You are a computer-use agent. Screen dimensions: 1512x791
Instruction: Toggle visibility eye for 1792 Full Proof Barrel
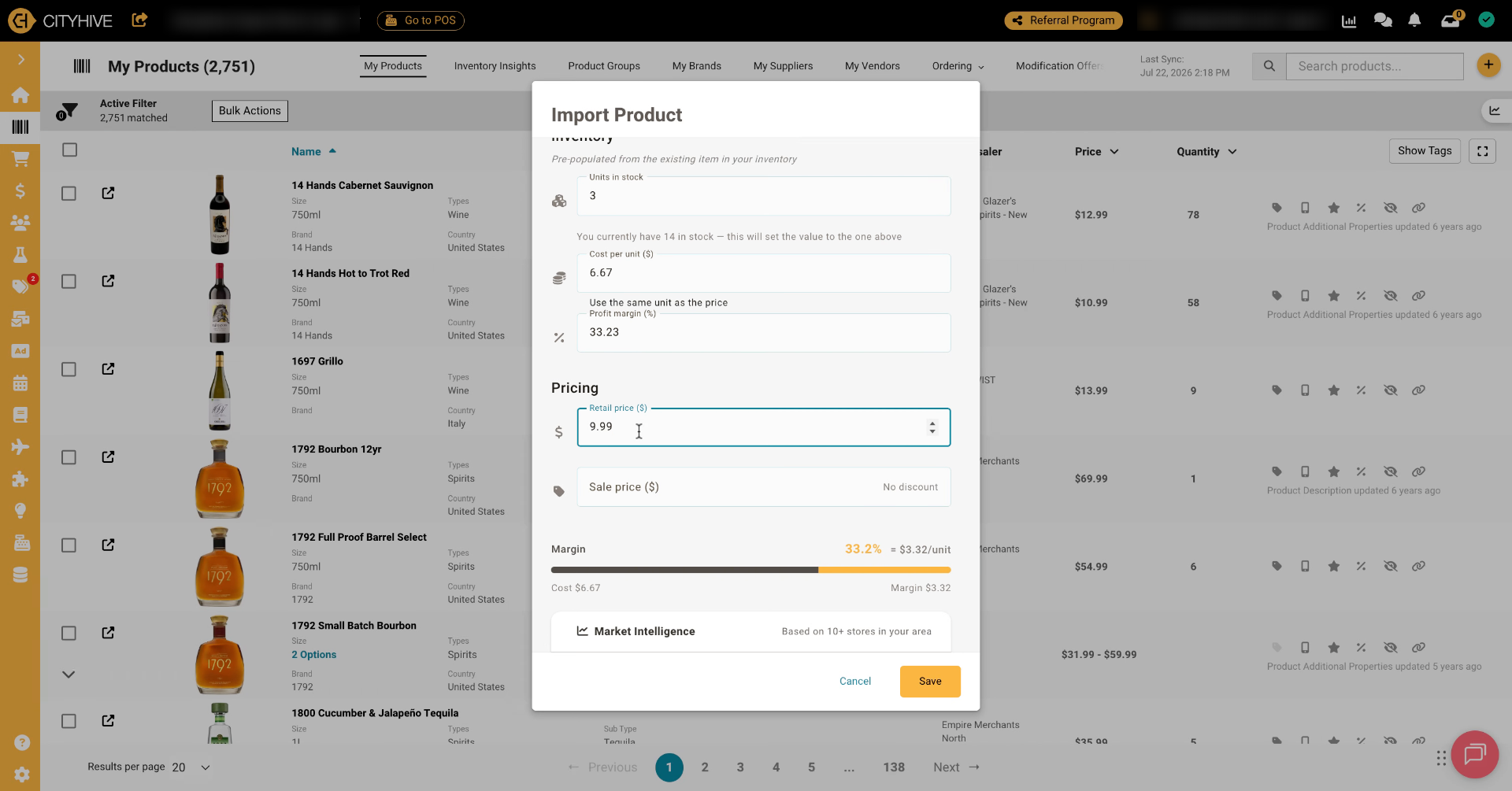(x=1390, y=566)
